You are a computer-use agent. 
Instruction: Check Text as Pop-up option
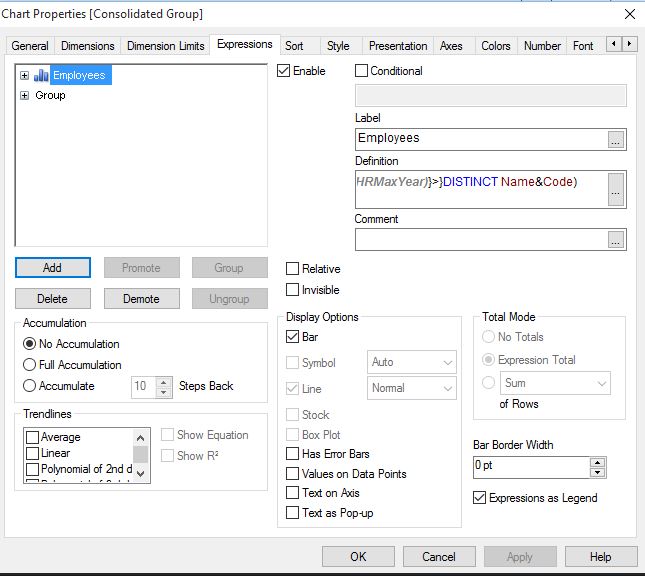tap(292, 513)
